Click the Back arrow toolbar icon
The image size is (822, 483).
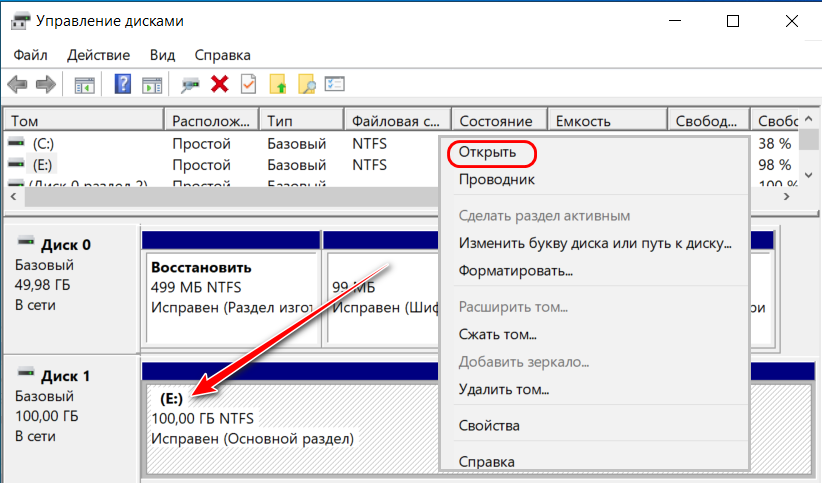[x=18, y=84]
